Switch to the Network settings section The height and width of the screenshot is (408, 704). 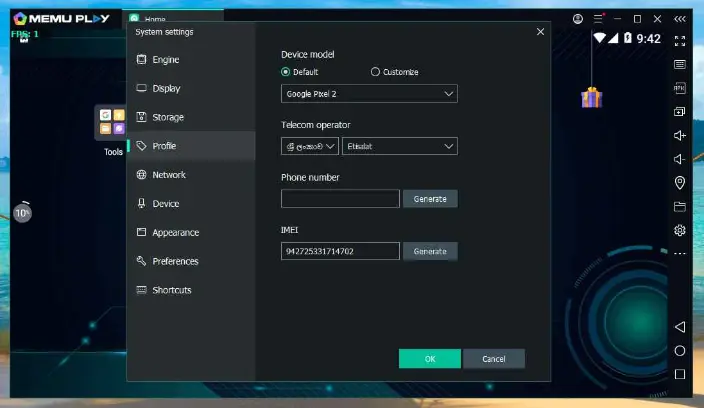169,175
